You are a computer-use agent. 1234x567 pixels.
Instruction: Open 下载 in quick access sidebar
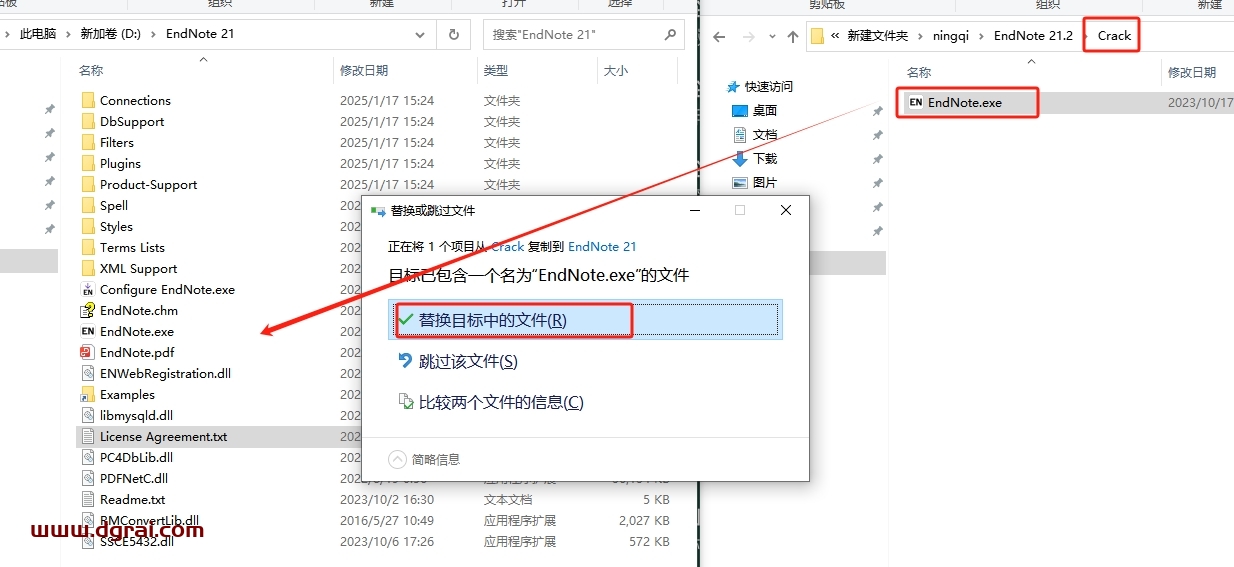(764, 159)
